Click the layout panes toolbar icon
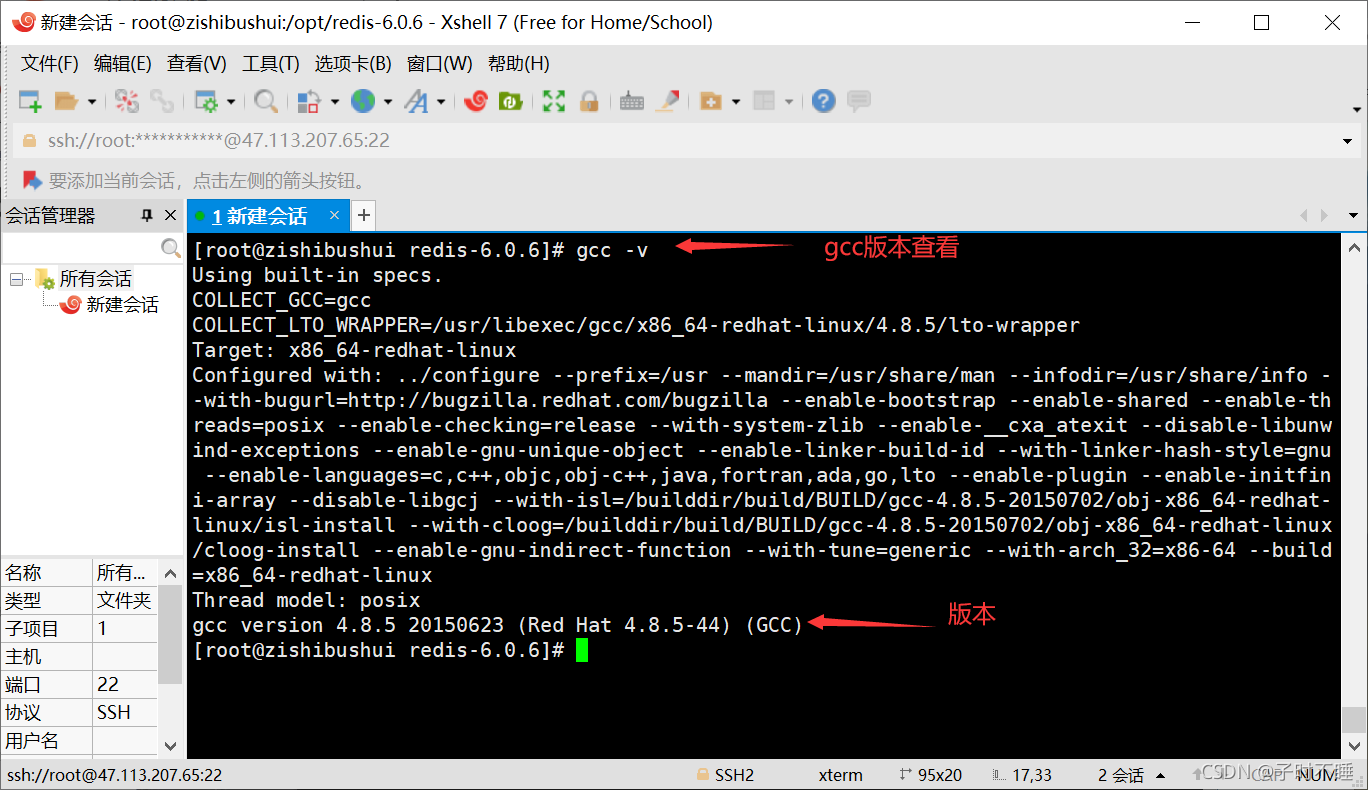The width and height of the screenshot is (1368, 790). coord(764,101)
